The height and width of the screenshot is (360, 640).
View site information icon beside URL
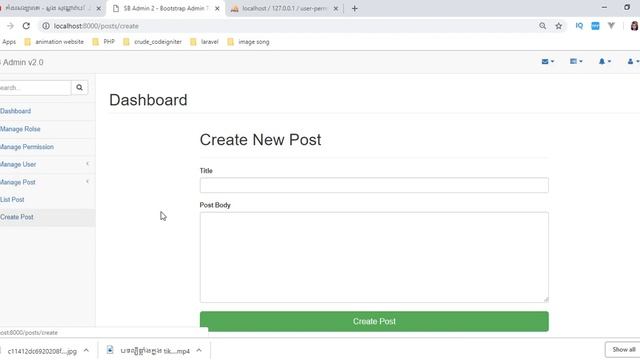[x=46, y=26]
